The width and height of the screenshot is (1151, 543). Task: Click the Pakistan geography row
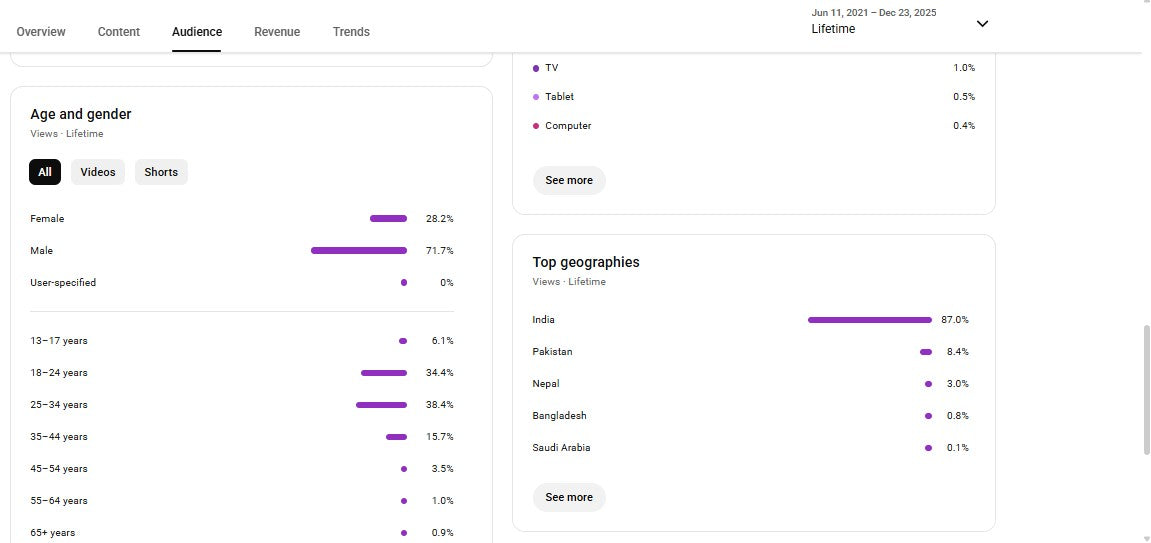[x=750, y=352]
